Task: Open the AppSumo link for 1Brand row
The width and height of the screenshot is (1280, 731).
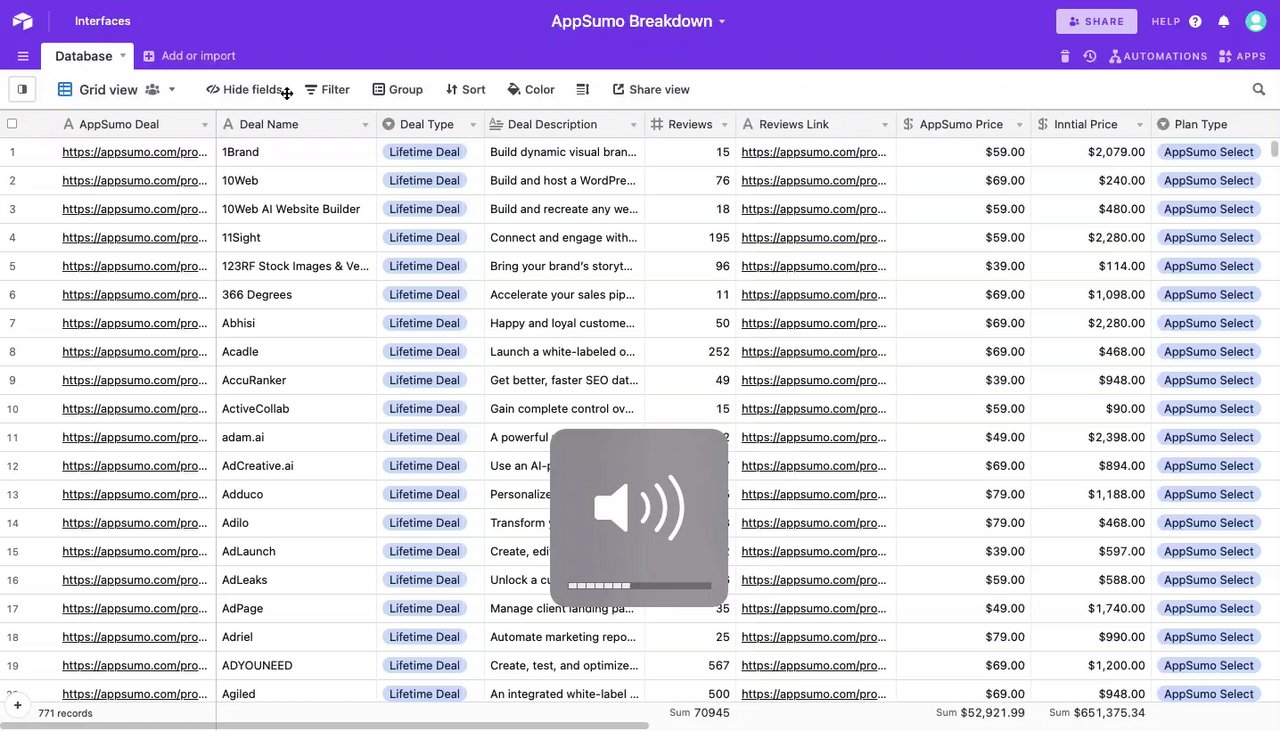Action: (x=135, y=152)
